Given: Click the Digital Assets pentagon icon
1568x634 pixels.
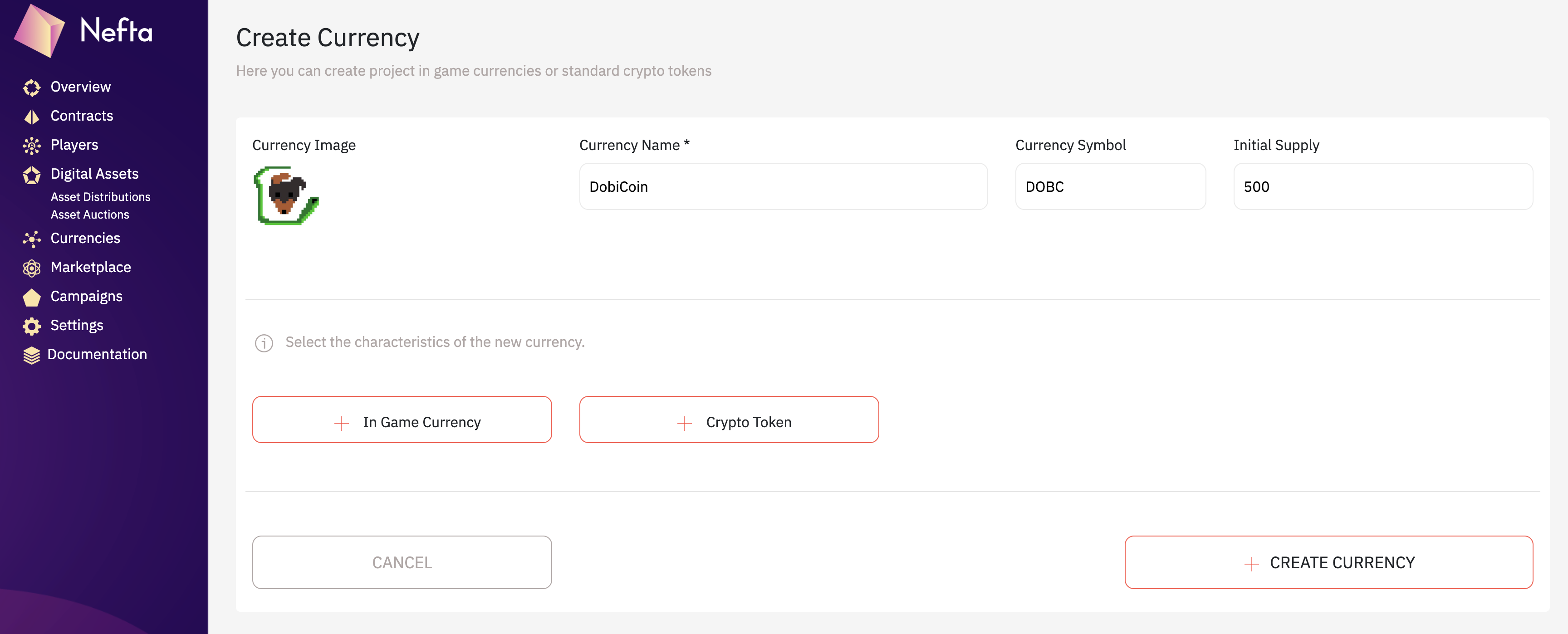Looking at the screenshot, I should [32, 175].
